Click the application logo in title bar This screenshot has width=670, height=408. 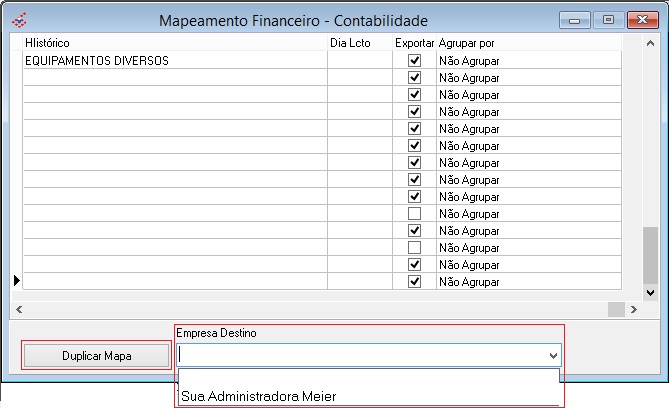point(19,20)
